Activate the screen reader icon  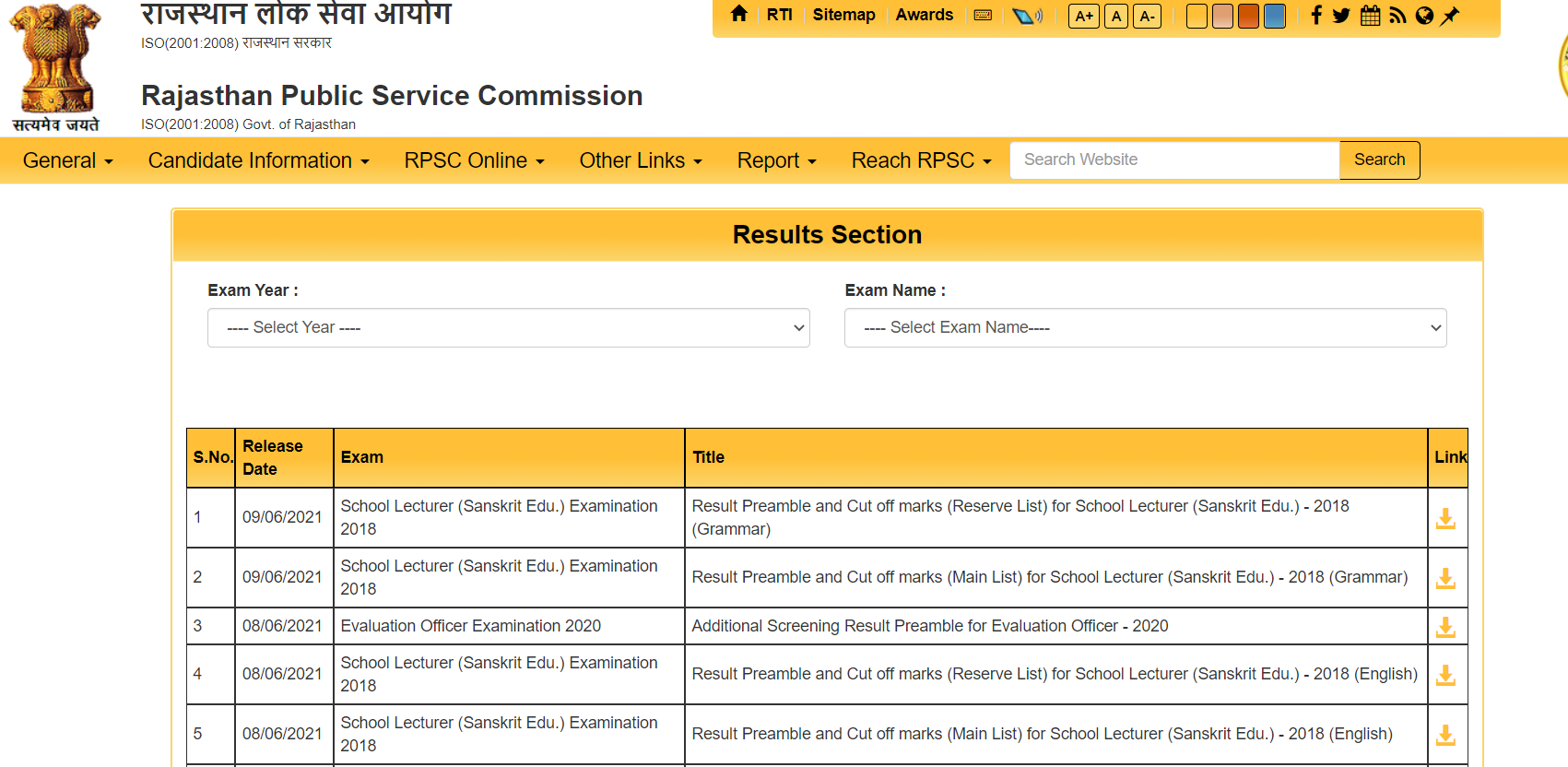tap(1027, 16)
